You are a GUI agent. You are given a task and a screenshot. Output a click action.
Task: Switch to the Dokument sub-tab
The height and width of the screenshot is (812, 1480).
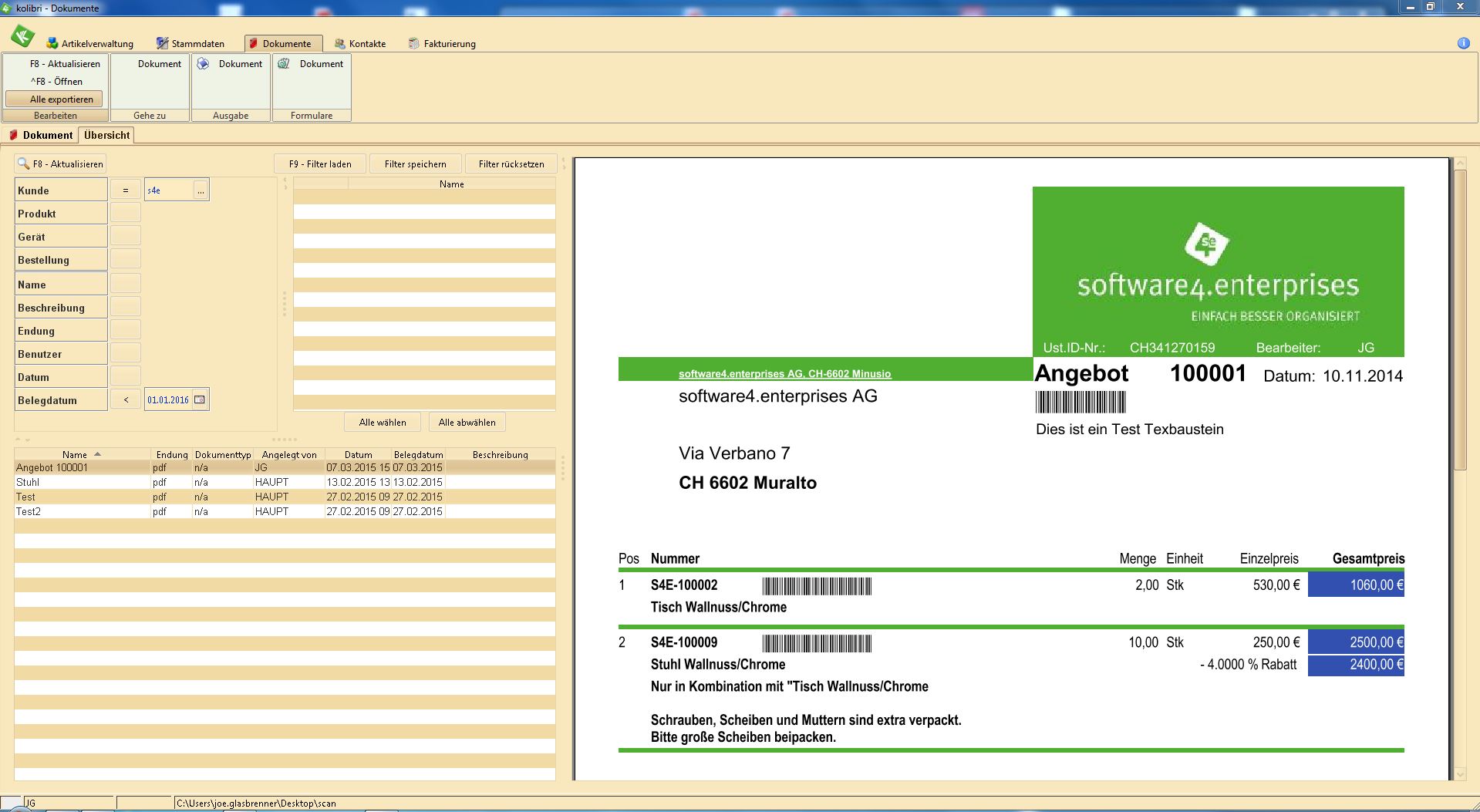41,135
